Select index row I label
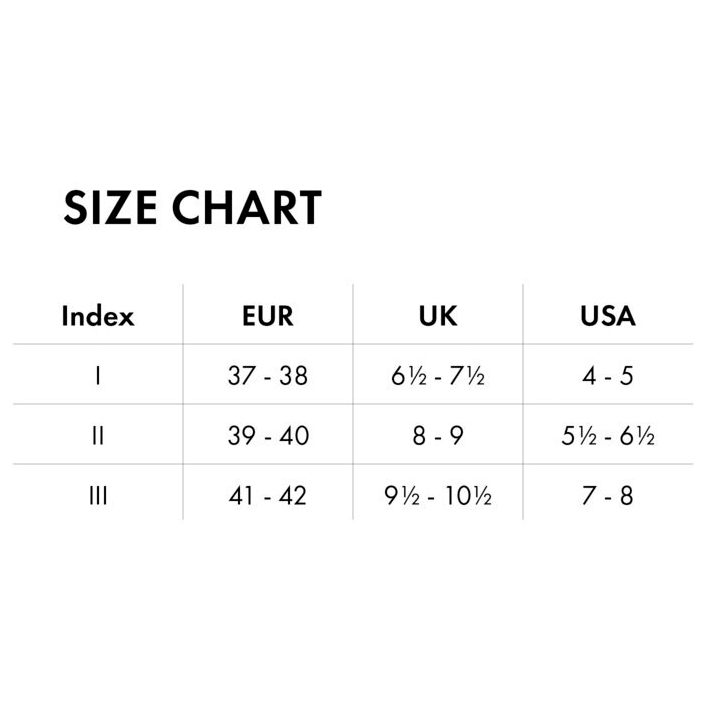Image resolution: width=708 pixels, height=708 pixels. (98, 376)
